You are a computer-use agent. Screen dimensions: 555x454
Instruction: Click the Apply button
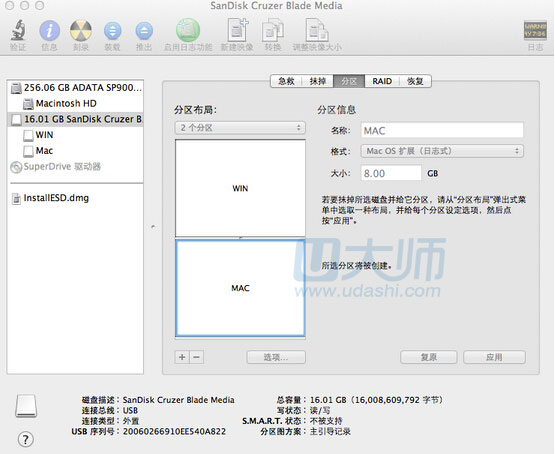(x=494, y=357)
